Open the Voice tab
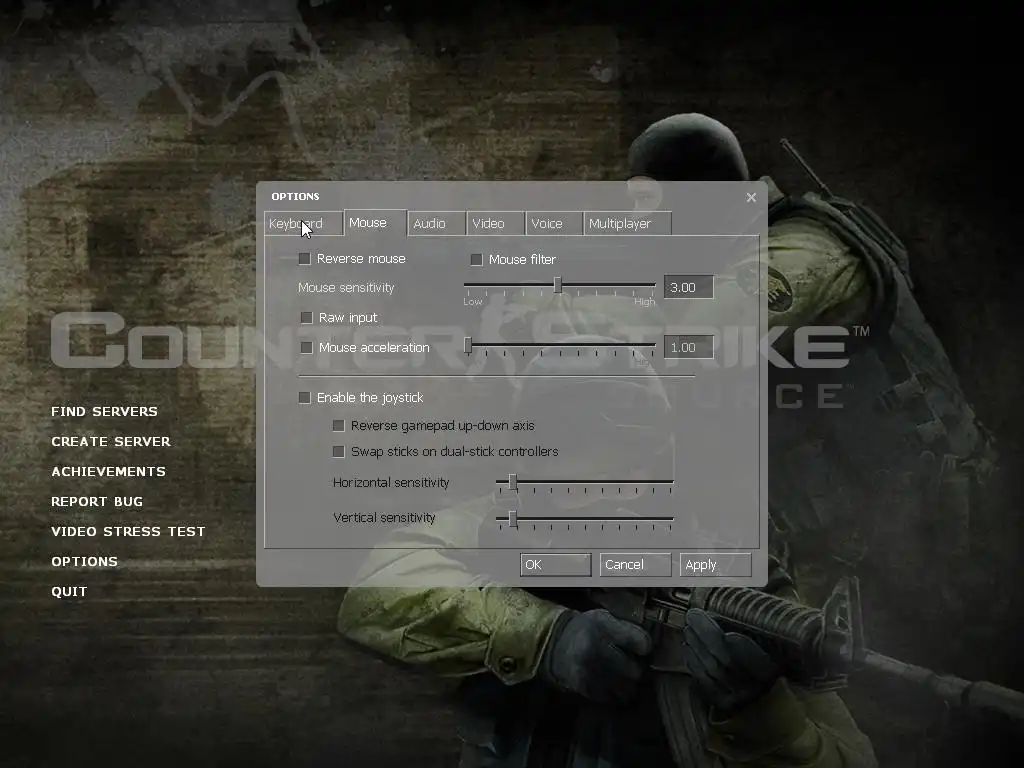Image resolution: width=1024 pixels, height=768 pixels. click(x=554, y=223)
